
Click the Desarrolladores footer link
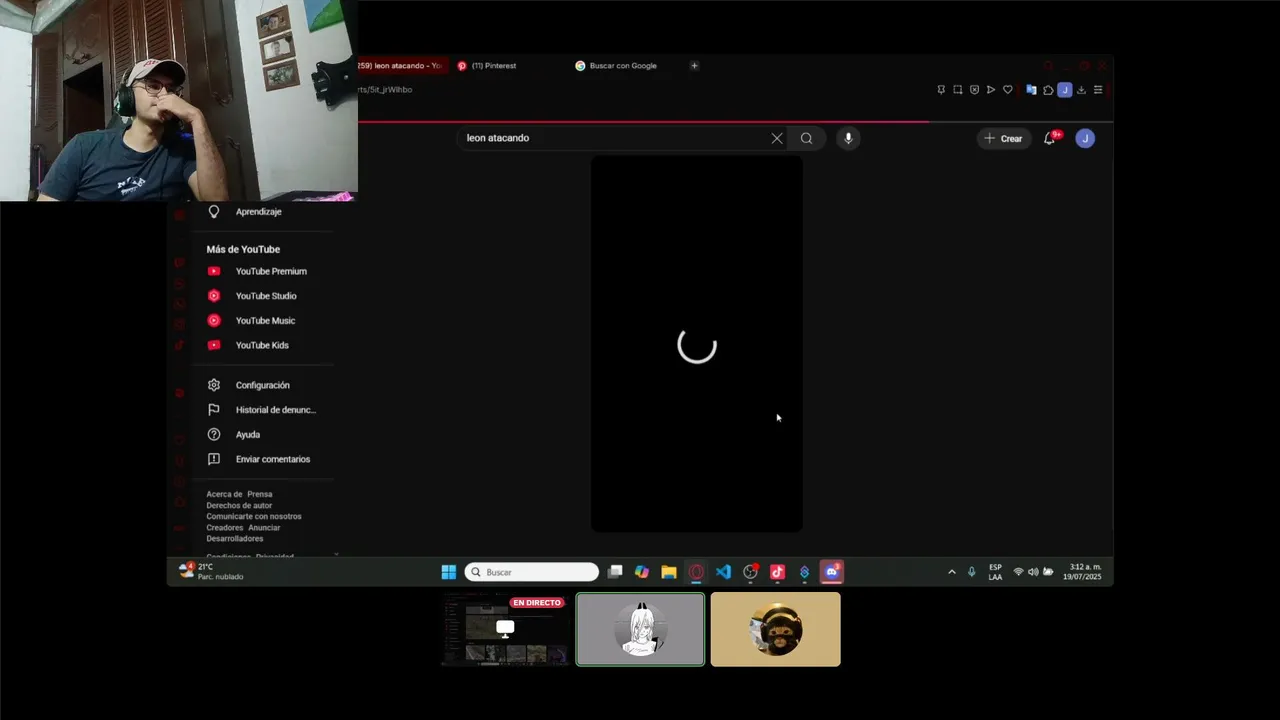[235, 538]
